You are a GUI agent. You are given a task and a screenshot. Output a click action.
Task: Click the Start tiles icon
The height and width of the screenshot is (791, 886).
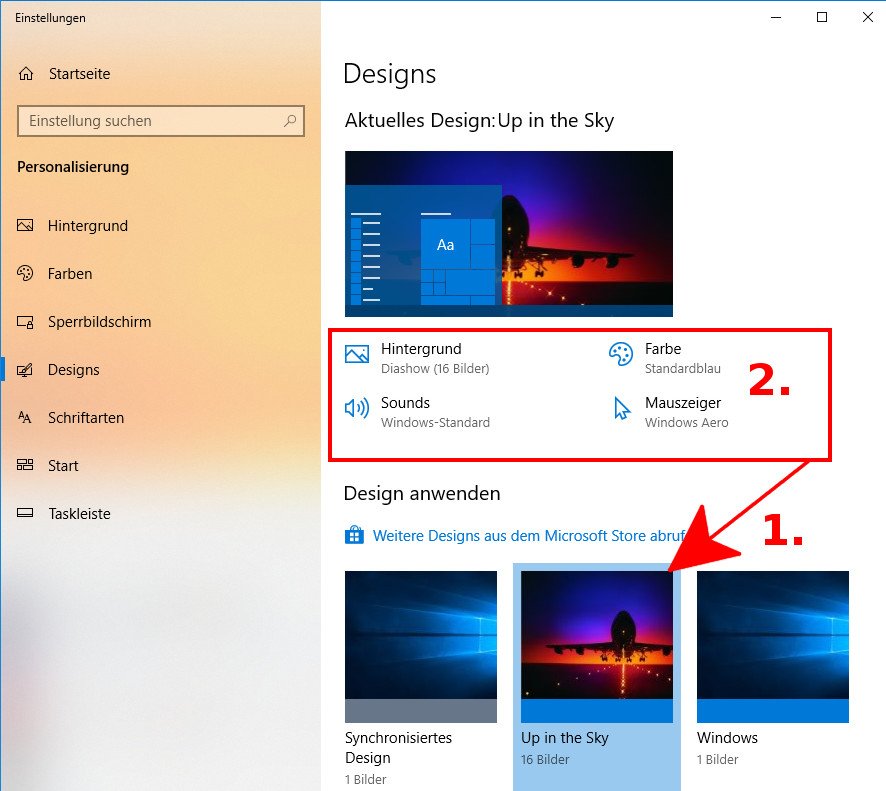[26, 466]
